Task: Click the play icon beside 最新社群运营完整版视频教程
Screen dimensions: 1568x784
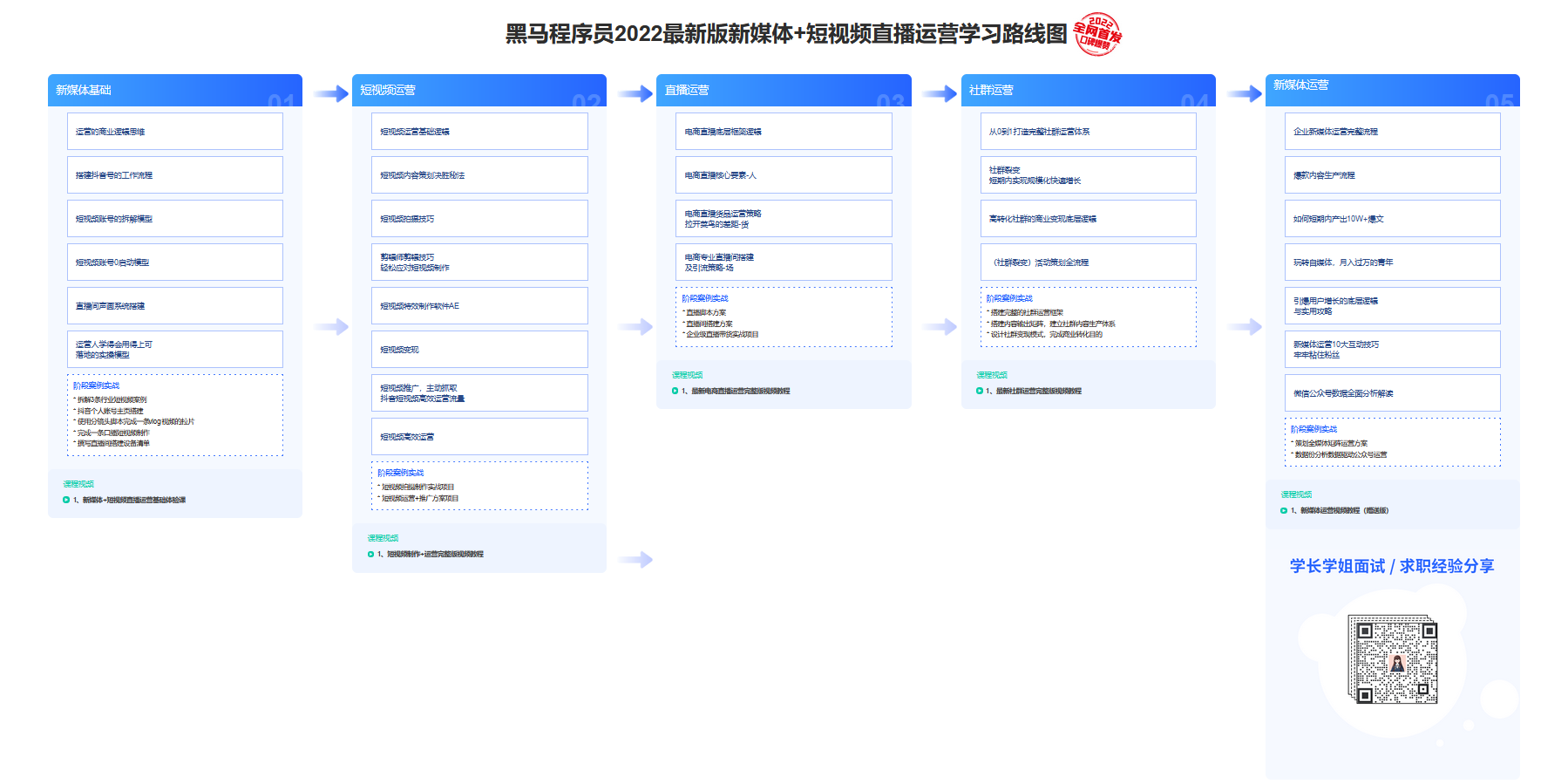Action: coord(979,391)
